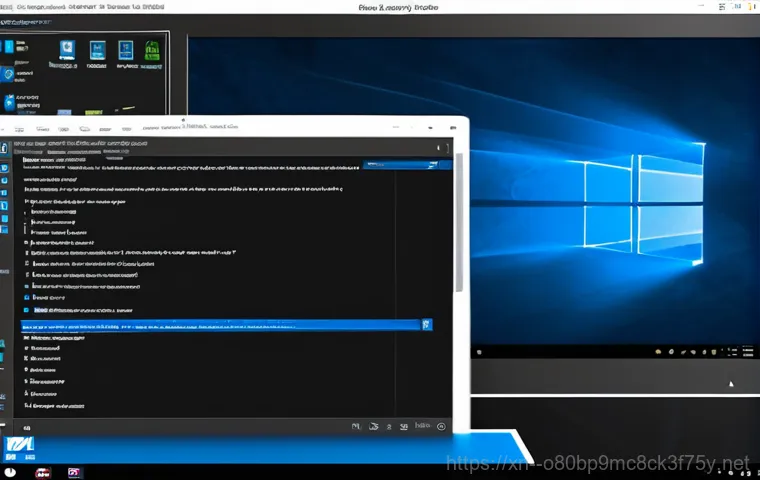Open the purple app icon on bottom taskbar
Image resolution: width=760 pixels, height=480 pixels.
click(74, 471)
